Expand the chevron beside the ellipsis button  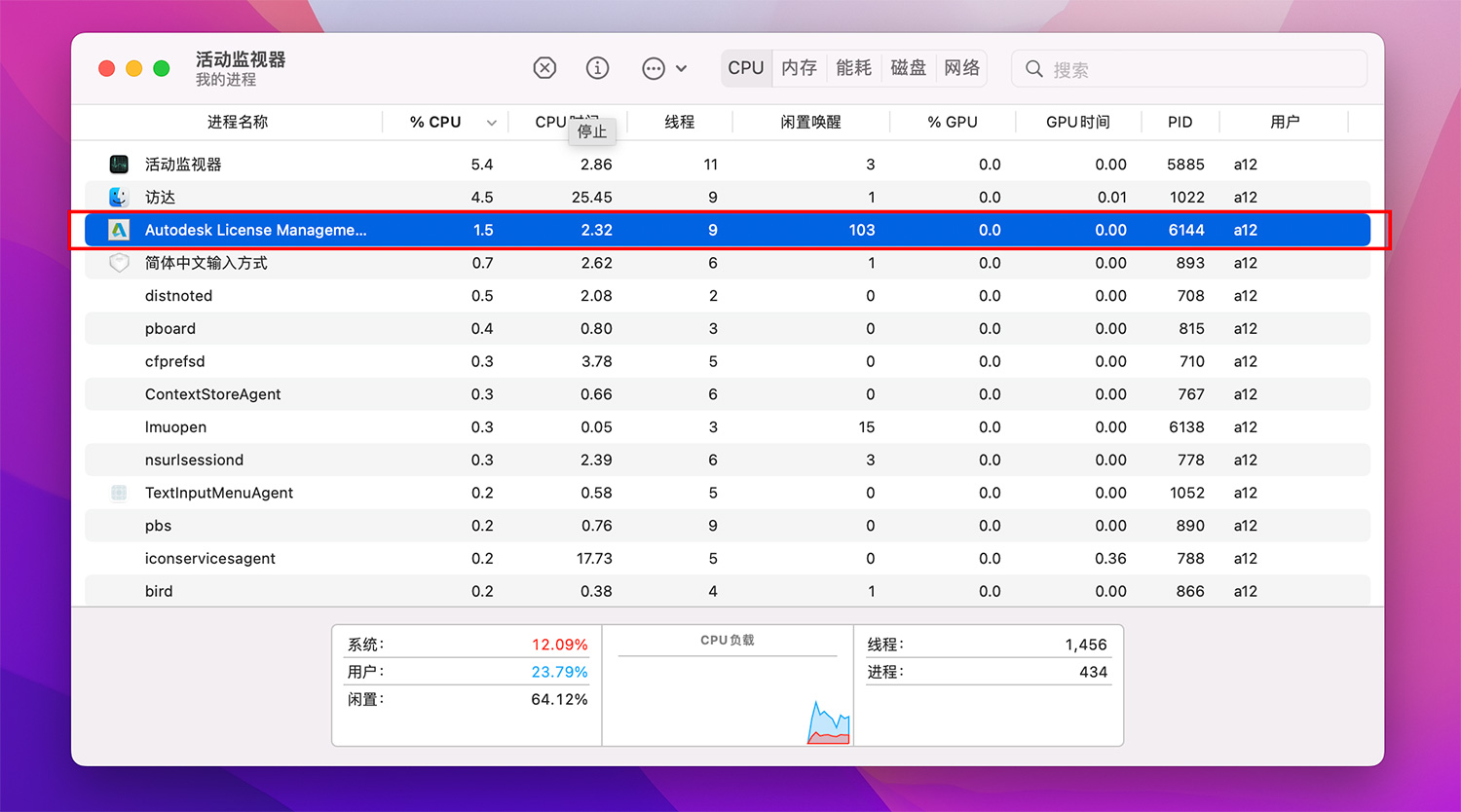click(x=681, y=68)
